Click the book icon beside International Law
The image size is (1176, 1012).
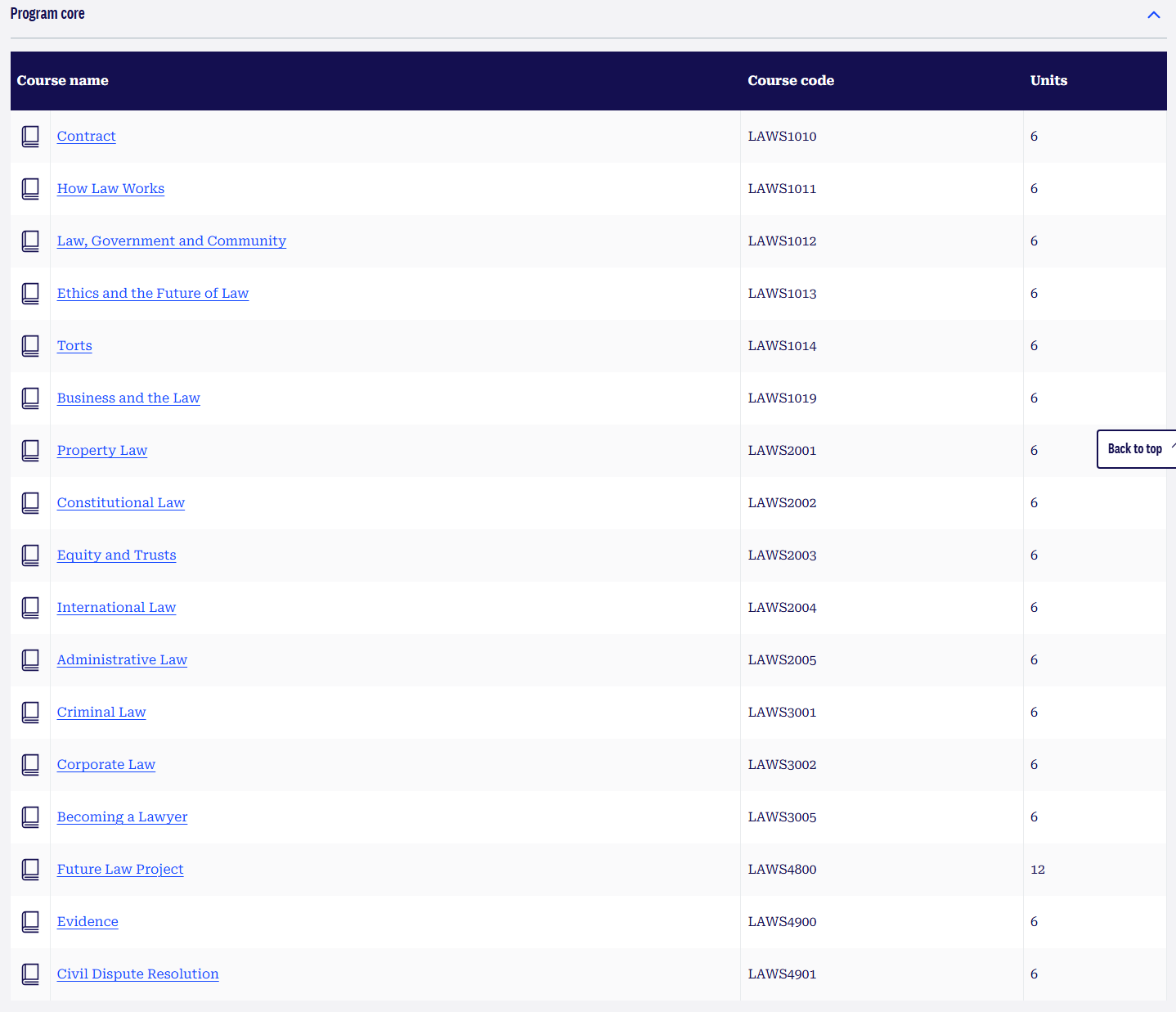[x=30, y=608]
